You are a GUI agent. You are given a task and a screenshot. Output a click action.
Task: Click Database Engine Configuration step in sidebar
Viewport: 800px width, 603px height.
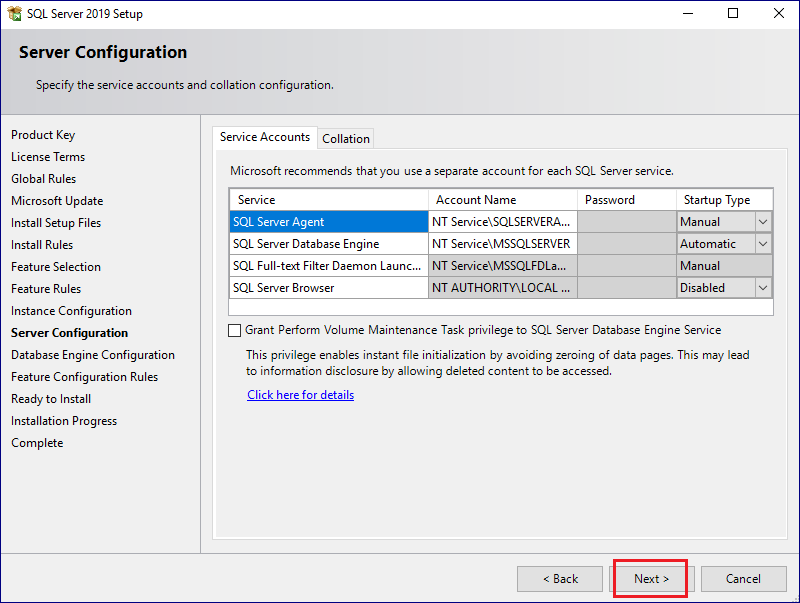pyautogui.click(x=93, y=355)
